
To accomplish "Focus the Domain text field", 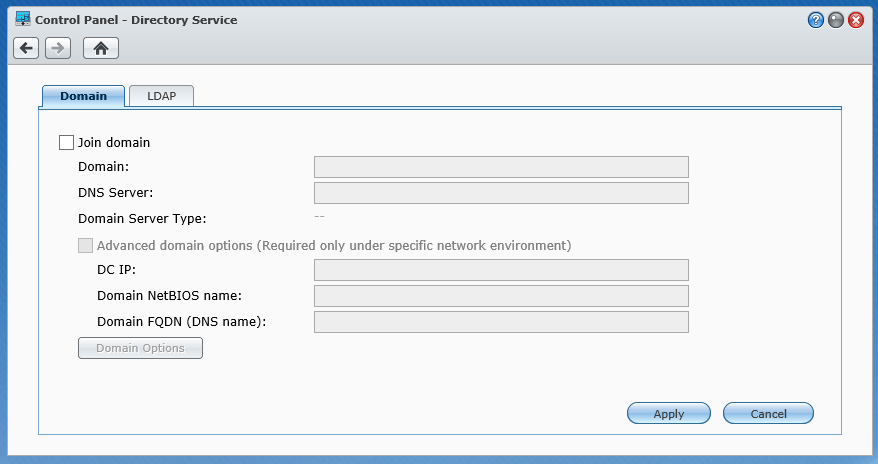I will [x=501, y=167].
